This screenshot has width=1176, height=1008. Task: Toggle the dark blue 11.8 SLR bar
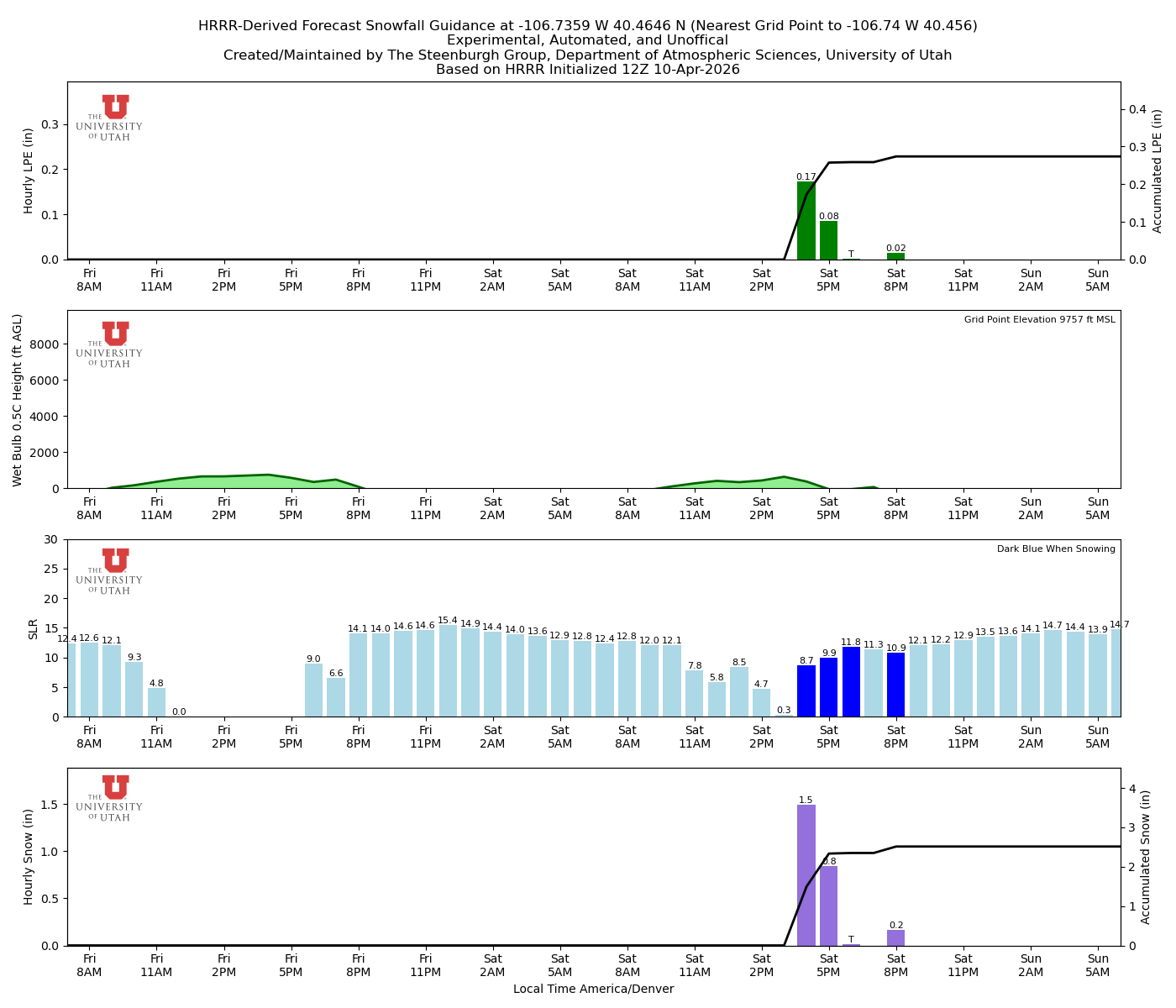click(x=851, y=680)
